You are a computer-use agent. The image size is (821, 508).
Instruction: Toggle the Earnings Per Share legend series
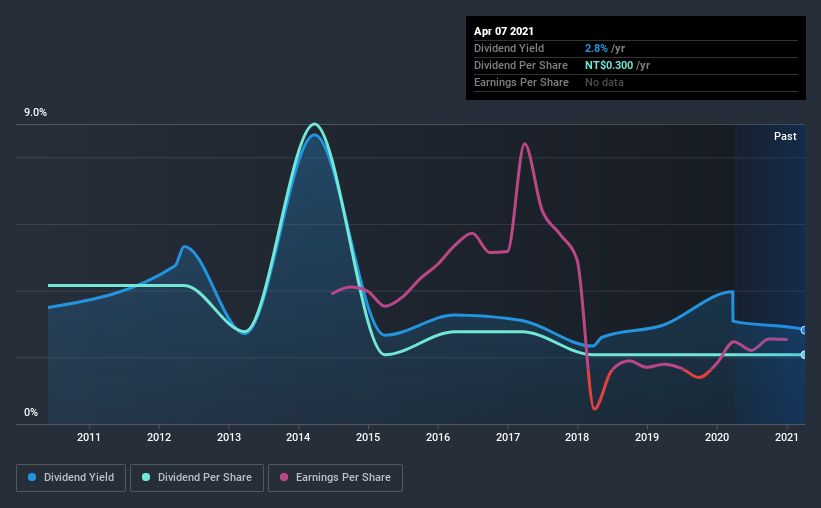point(338,478)
